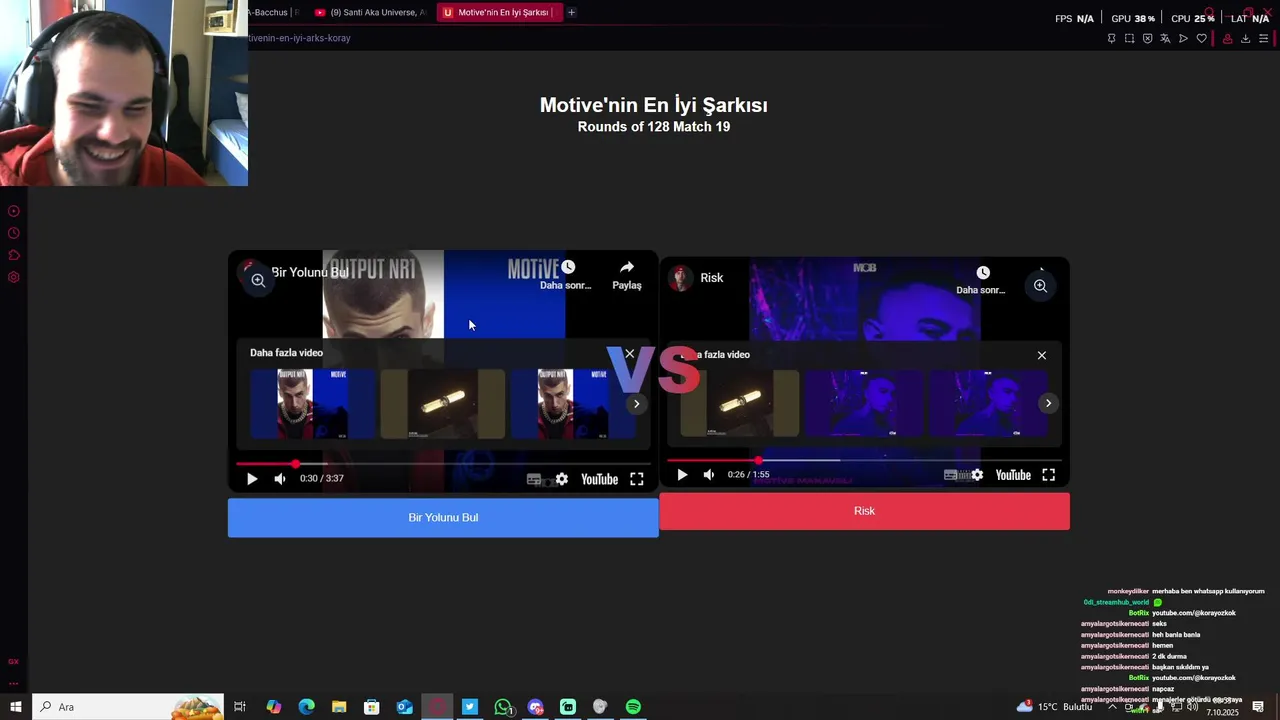Open middle purple thumbnail in Risk panel
This screenshot has width=1280, height=720.
864,403
